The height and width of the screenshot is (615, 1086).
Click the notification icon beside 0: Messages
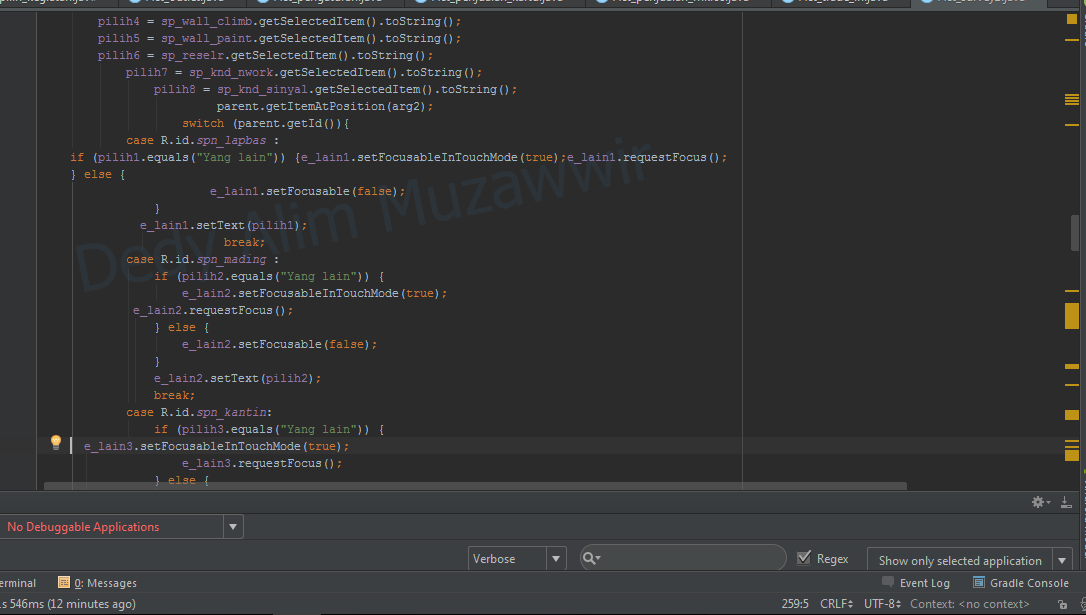66,582
